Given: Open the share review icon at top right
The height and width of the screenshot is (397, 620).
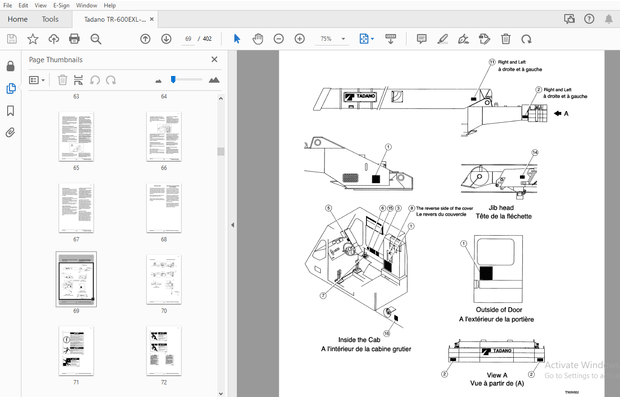Looking at the screenshot, I should click(x=569, y=19).
